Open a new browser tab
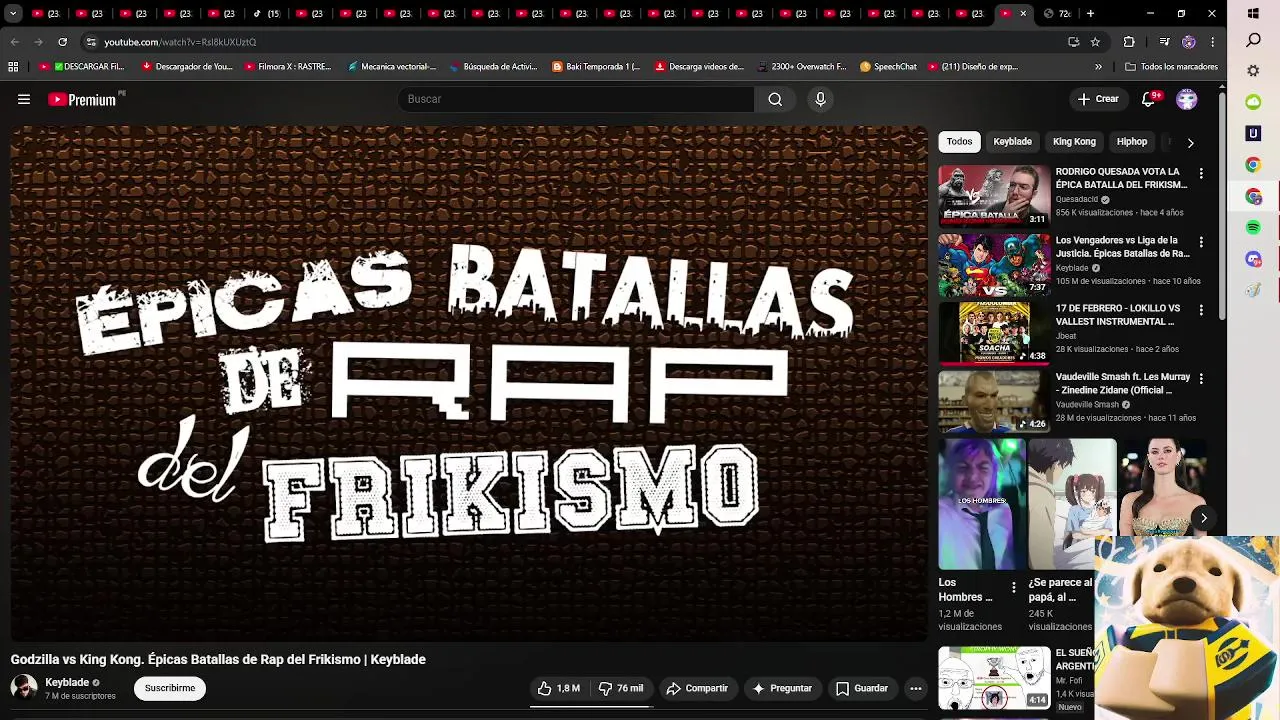1280x720 pixels. pos(1090,13)
